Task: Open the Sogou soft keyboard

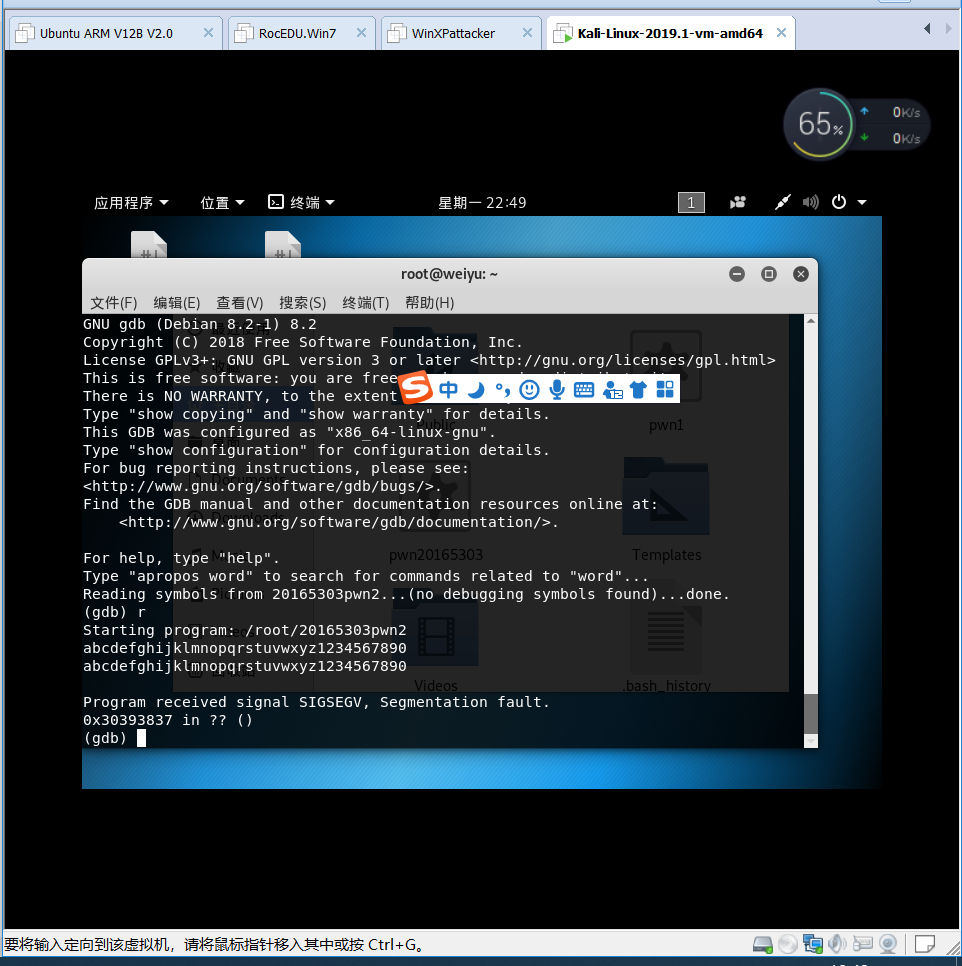Action: (583, 389)
